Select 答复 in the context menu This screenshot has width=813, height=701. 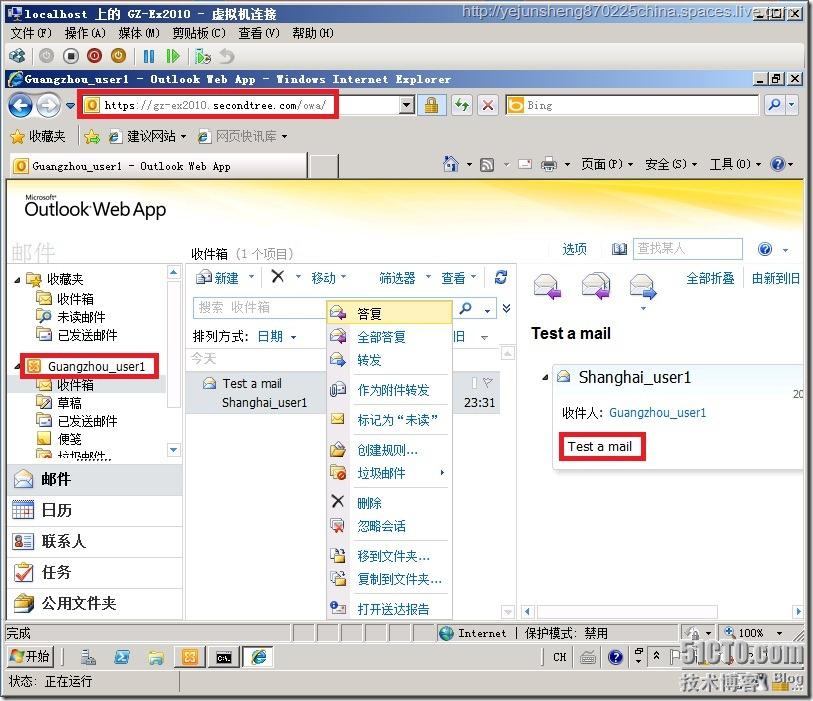pyautogui.click(x=389, y=314)
